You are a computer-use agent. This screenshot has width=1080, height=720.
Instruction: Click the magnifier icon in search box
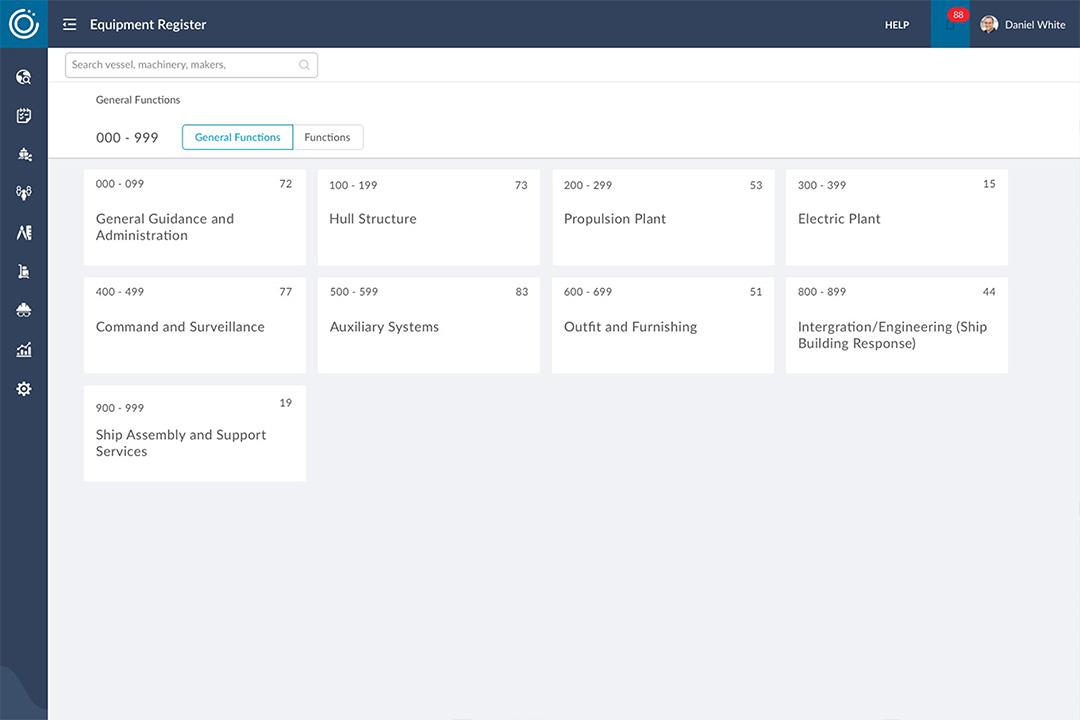[x=304, y=66]
